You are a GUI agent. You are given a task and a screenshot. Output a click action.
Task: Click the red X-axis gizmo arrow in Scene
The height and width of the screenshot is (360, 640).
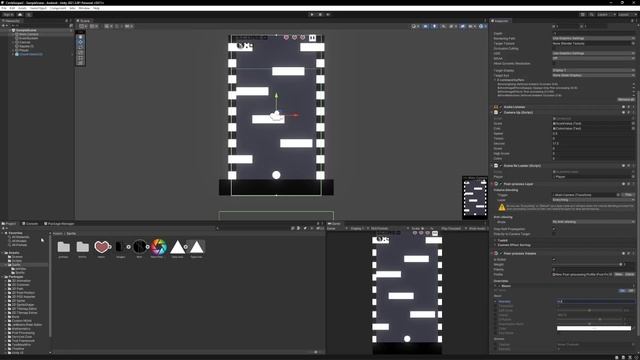[x=295, y=115]
